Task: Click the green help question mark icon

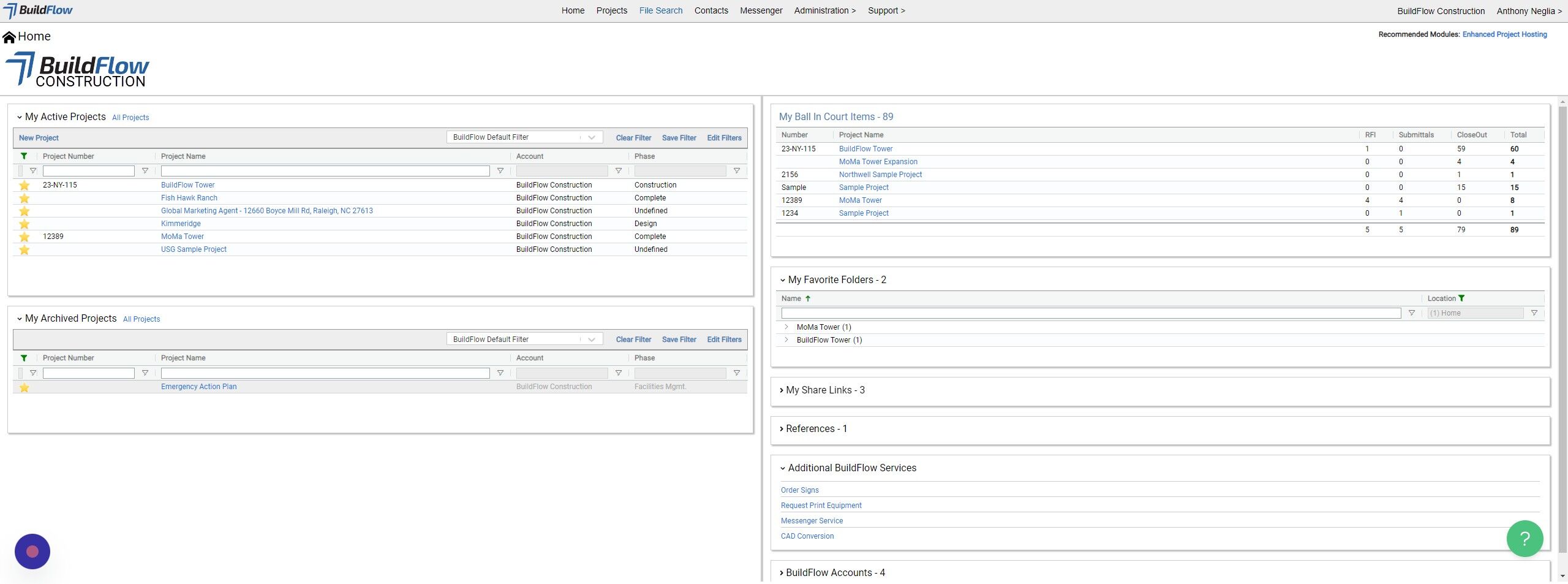Action: click(x=1524, y=539)
